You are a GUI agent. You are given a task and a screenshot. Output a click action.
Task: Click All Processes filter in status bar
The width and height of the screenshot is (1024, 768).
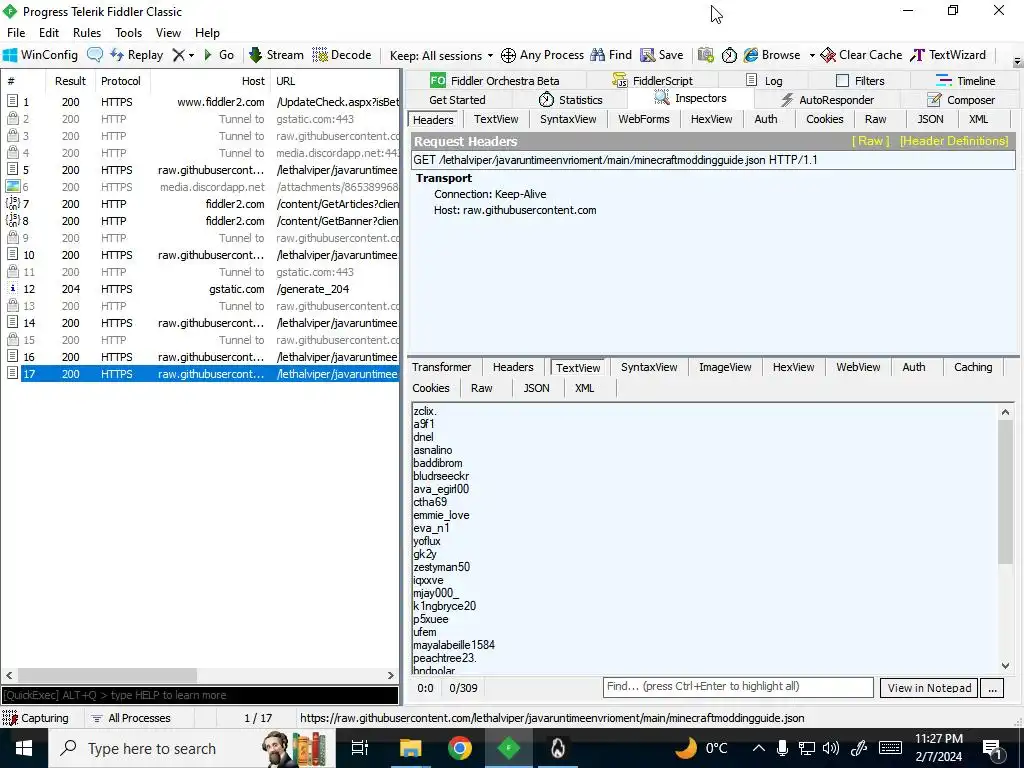(131, 718)
